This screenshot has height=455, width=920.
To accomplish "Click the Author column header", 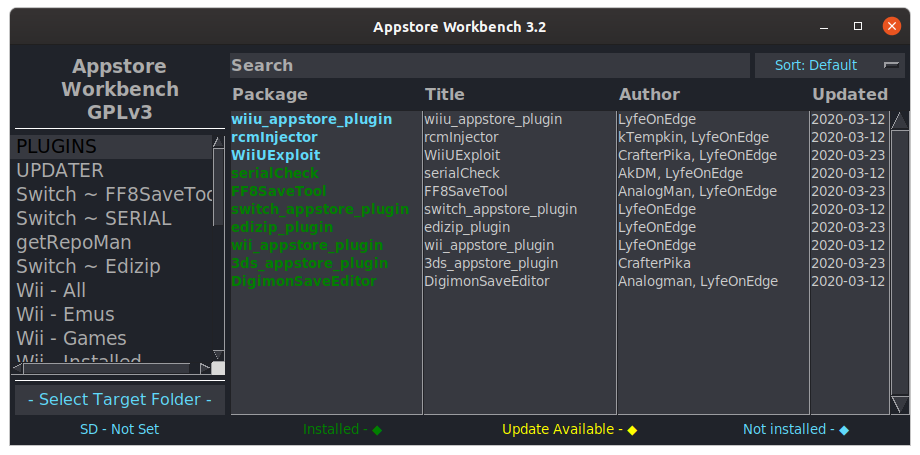I will click(650, 95).
